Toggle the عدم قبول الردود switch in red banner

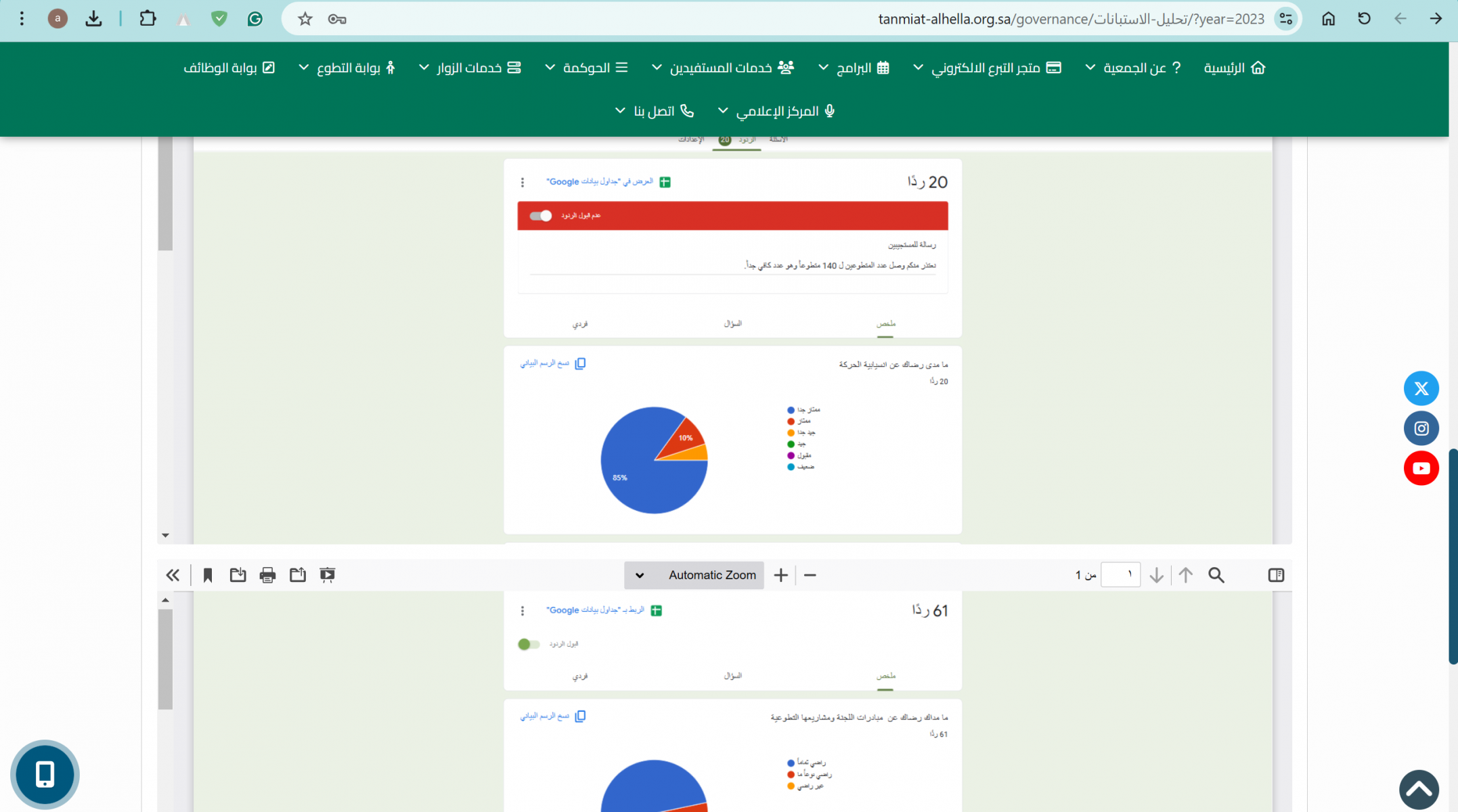pos(541,216)
